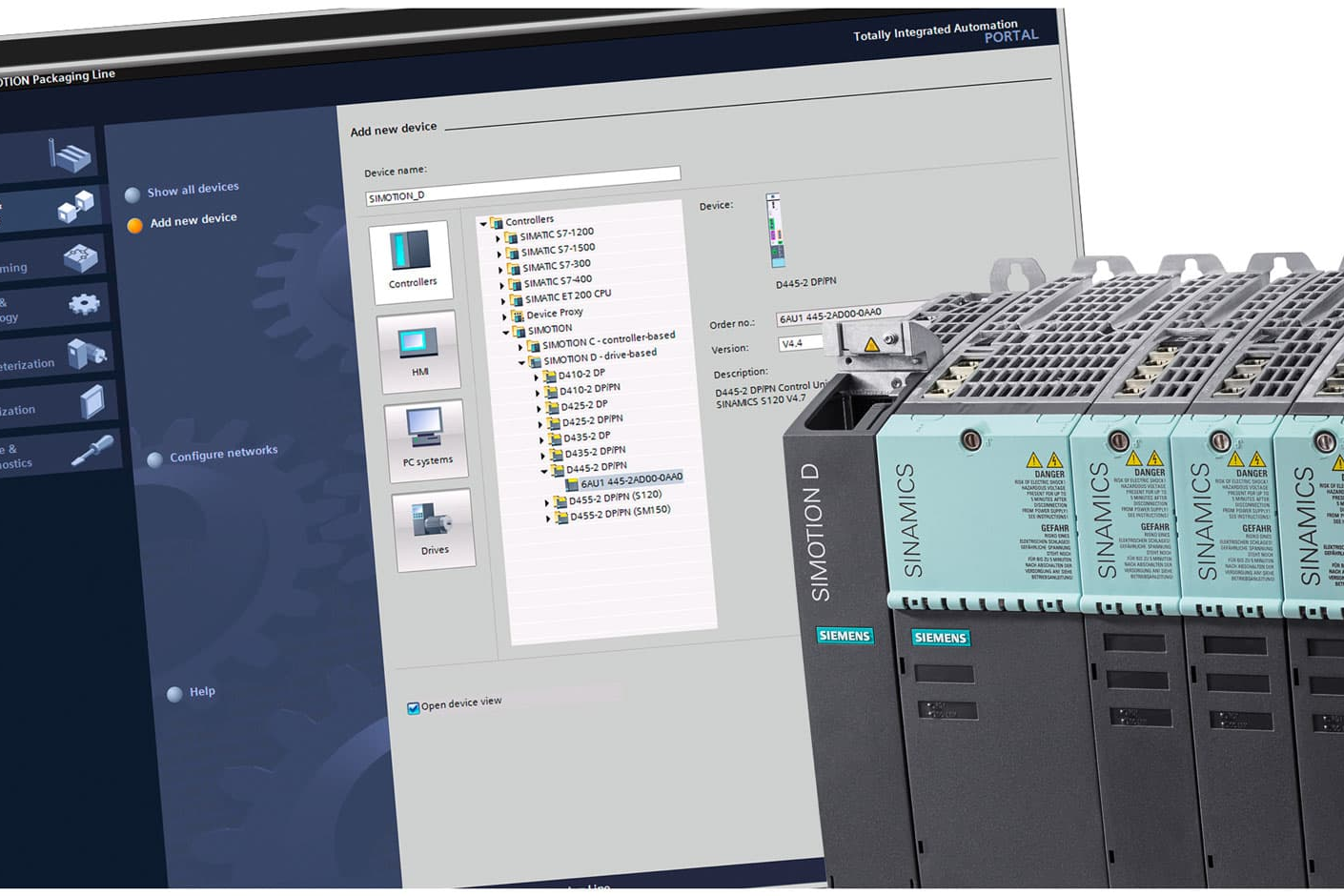The height and width of the screenshot is (896, 1344).
Task: Open the Devices & networks portal icon
Action: tap(76, 206)
